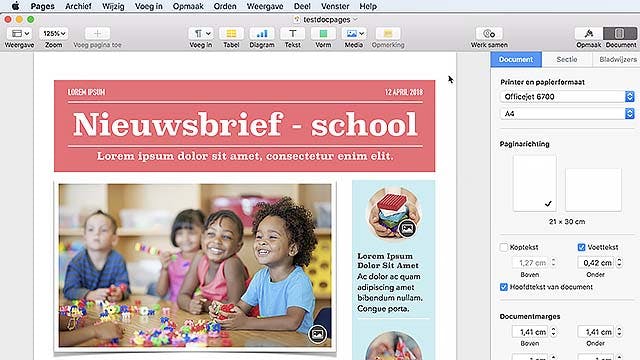Open the Opmaak format inspector
This screenshot has width=640, height=360.
click(x=589, y=33)
